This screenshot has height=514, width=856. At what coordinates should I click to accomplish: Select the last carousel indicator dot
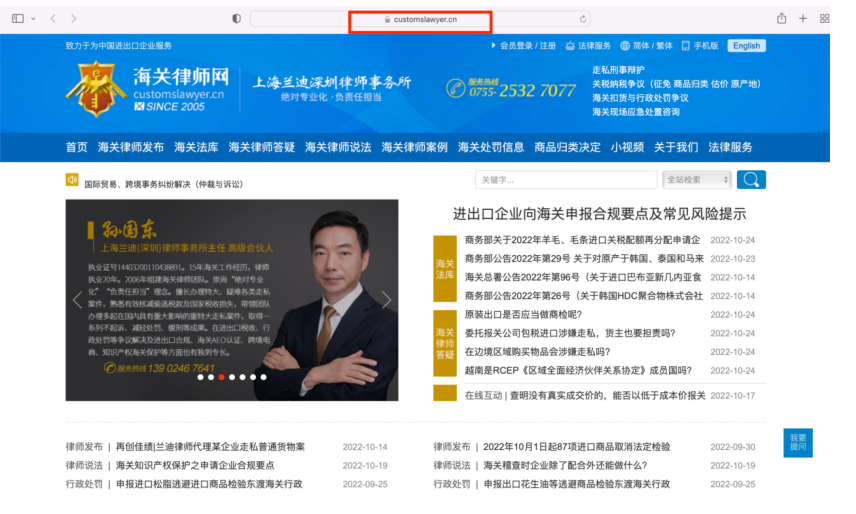coord(264,378)
